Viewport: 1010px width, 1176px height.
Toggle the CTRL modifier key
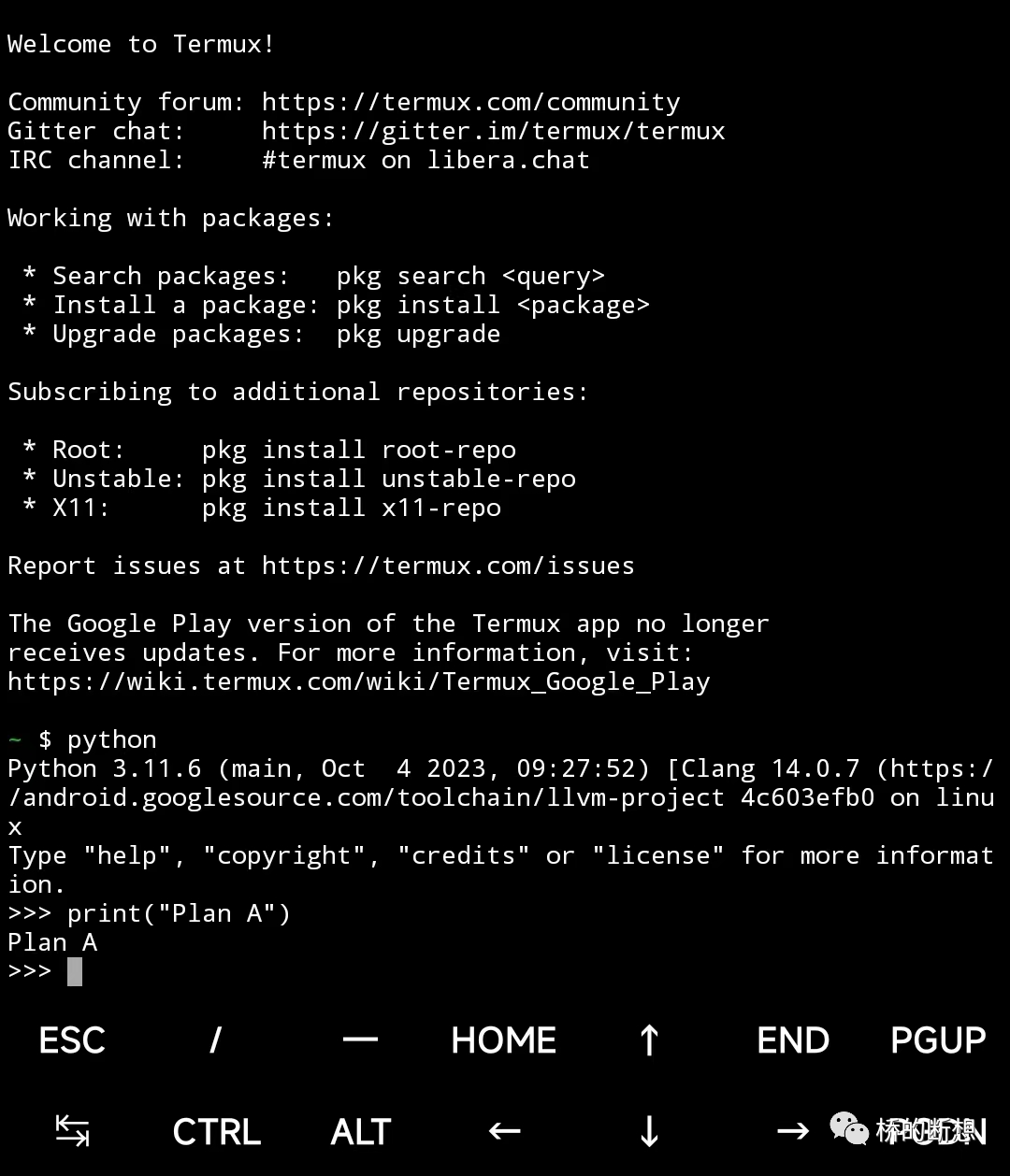pyautogui.click(x=216, y=1131)
